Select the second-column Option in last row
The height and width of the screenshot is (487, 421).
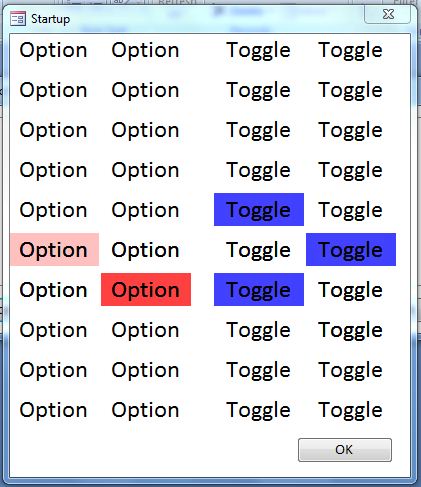coord(146,410)
